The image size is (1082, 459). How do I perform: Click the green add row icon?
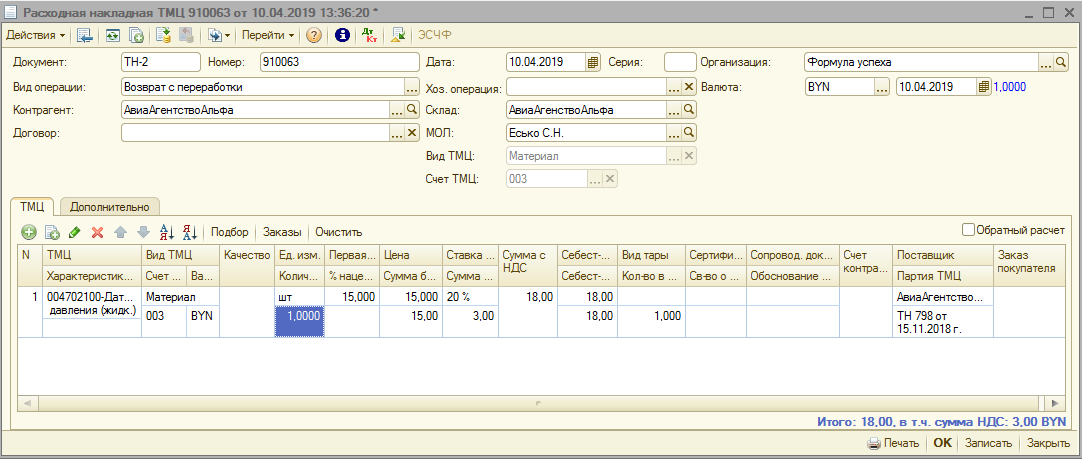point(28,232)
